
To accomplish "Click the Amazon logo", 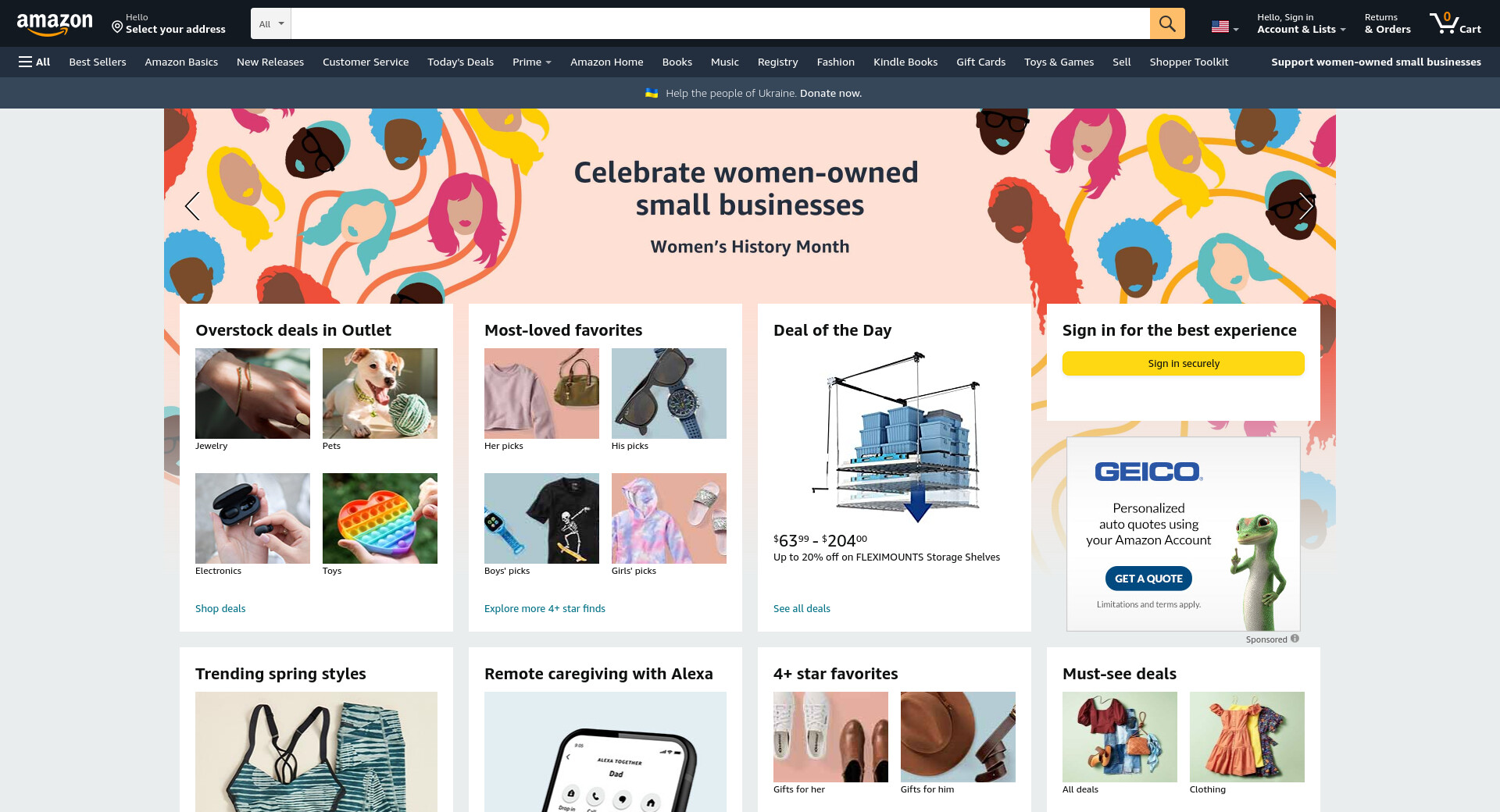I will point(55,24).
